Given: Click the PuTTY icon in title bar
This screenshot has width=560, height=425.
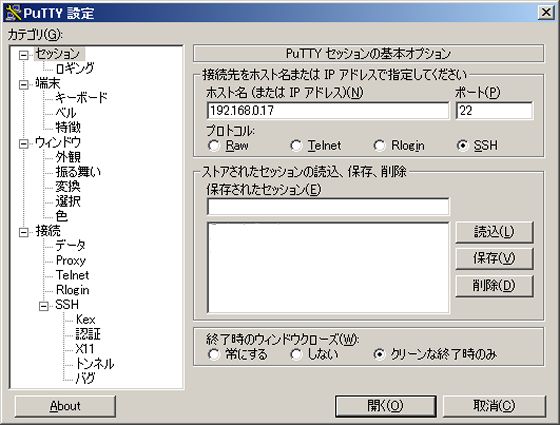Looking at the screenshot, I should tap(14, 12).
